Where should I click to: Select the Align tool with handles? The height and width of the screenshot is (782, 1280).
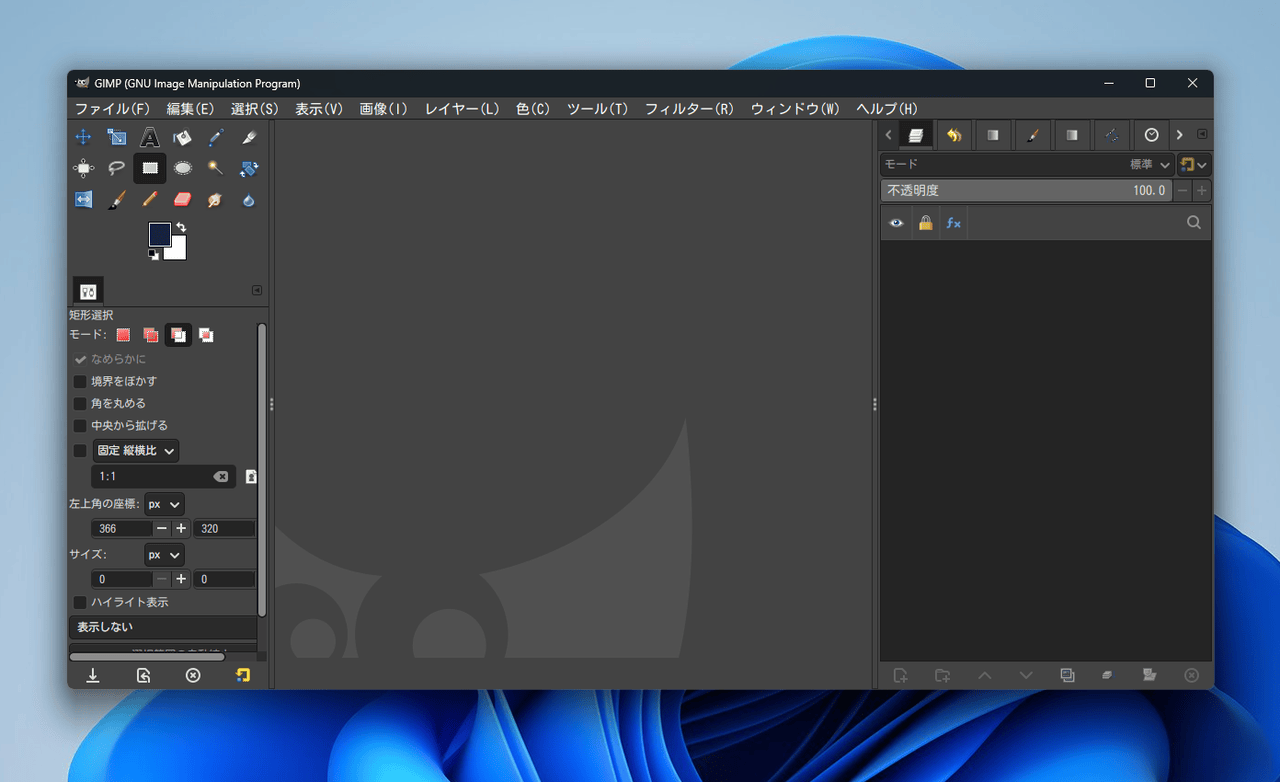click(x=83, y=168)
